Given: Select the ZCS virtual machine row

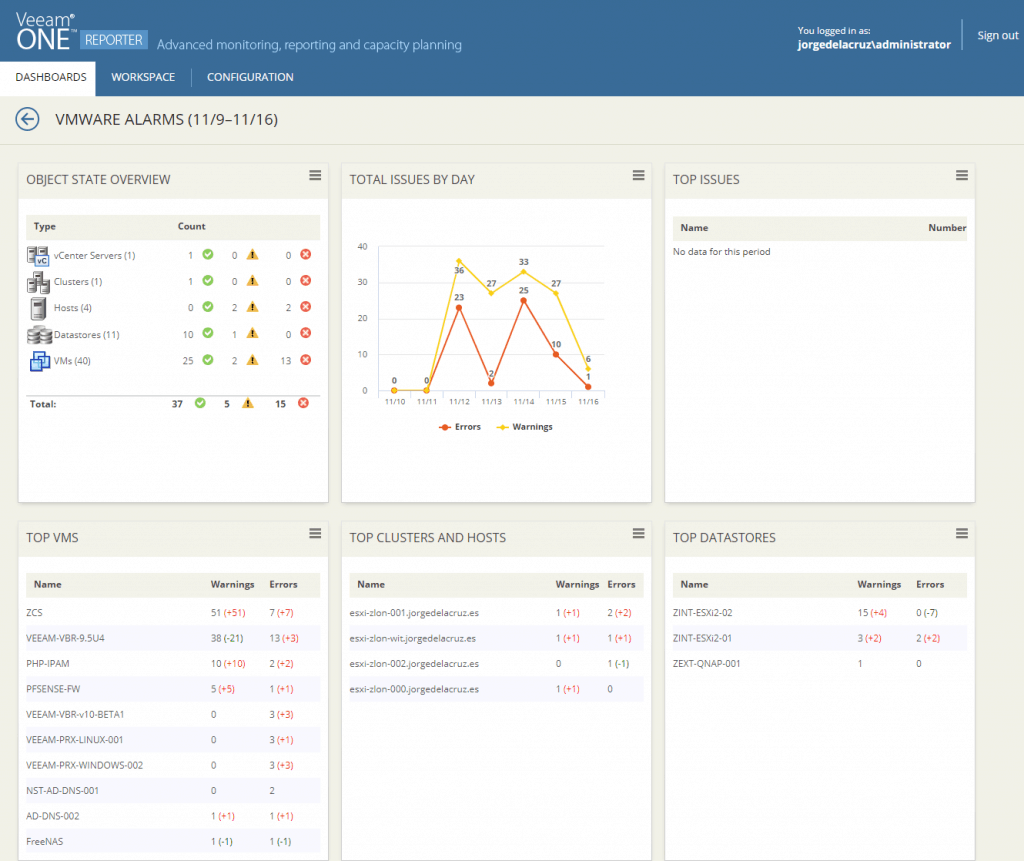Looking at the screenshot, I should pyautogui.click(x=173, y=613).
